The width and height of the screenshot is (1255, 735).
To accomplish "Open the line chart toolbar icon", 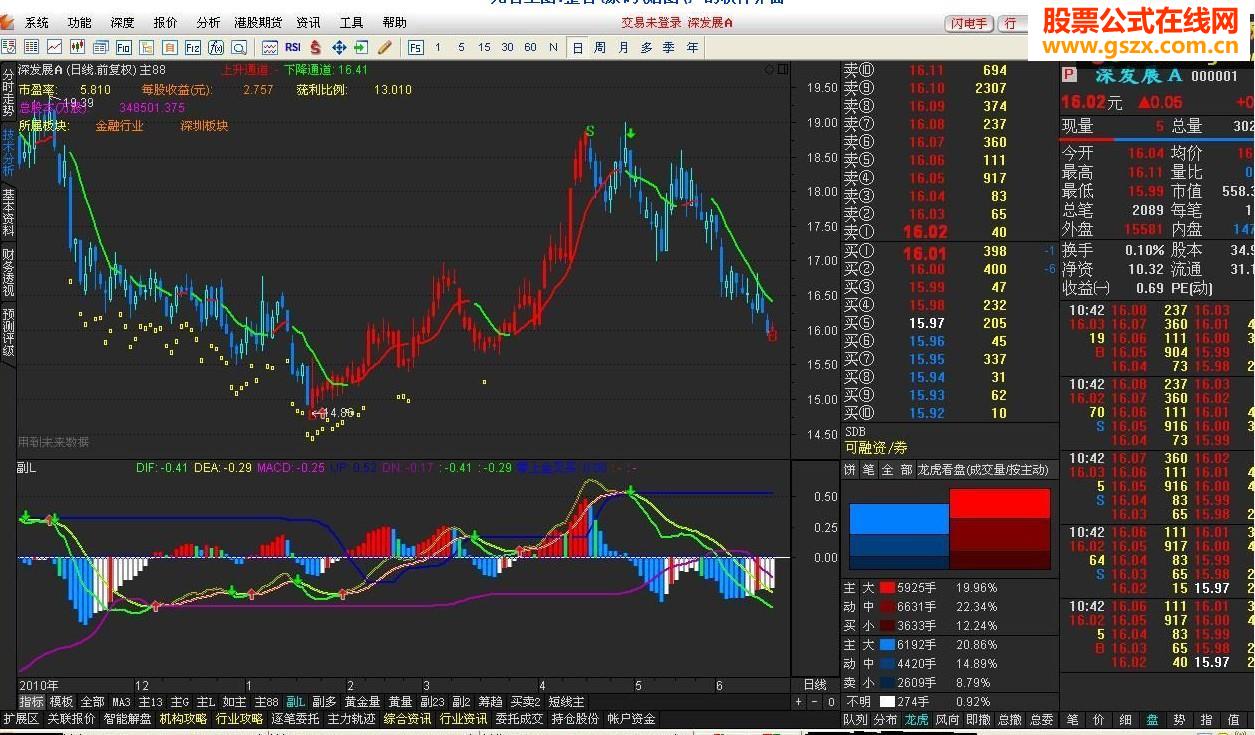I will [x=55, y=47].
